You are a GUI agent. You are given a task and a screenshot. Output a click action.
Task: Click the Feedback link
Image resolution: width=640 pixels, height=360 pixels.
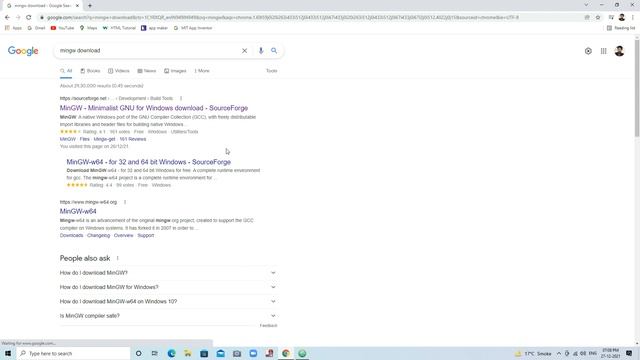268,326
